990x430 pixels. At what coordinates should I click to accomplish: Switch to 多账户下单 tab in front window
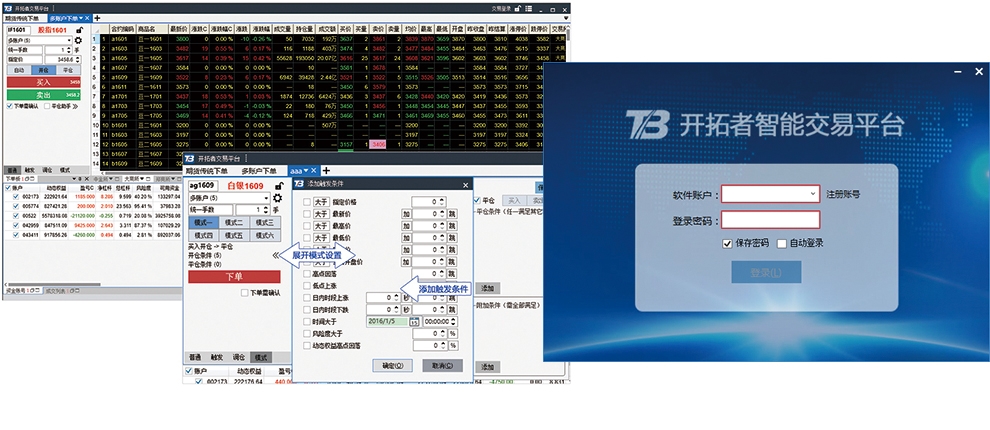click(259, 170)
